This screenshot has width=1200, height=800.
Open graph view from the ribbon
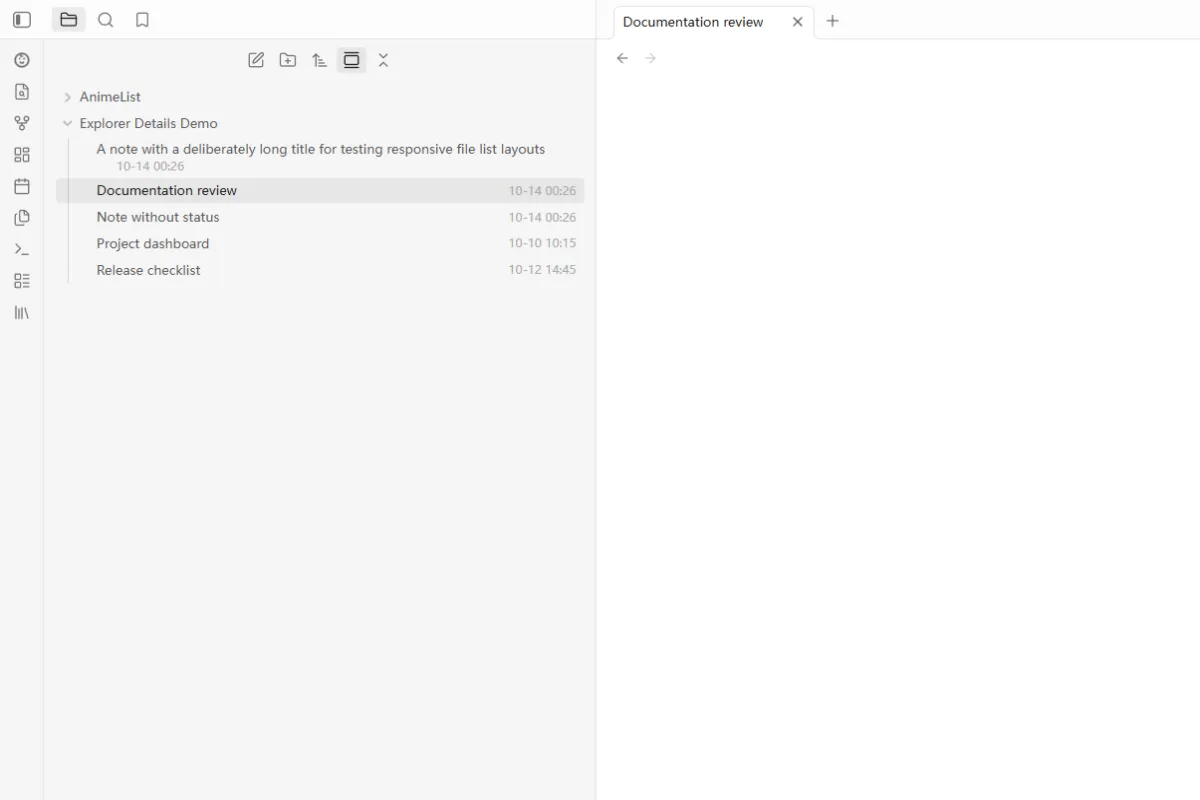22,123
